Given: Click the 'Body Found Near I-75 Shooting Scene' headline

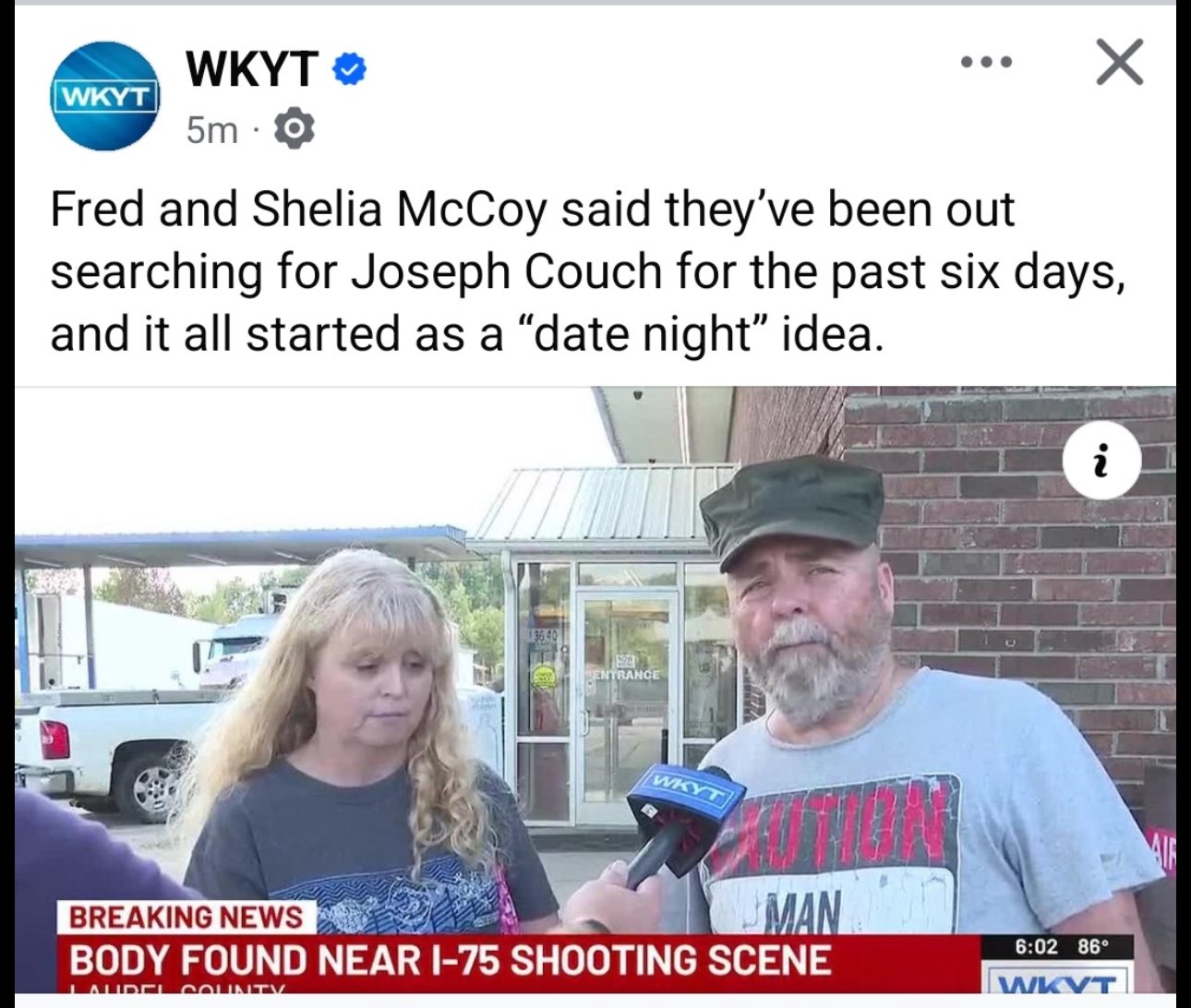Looking at the screenshot, I should [451, 960].
